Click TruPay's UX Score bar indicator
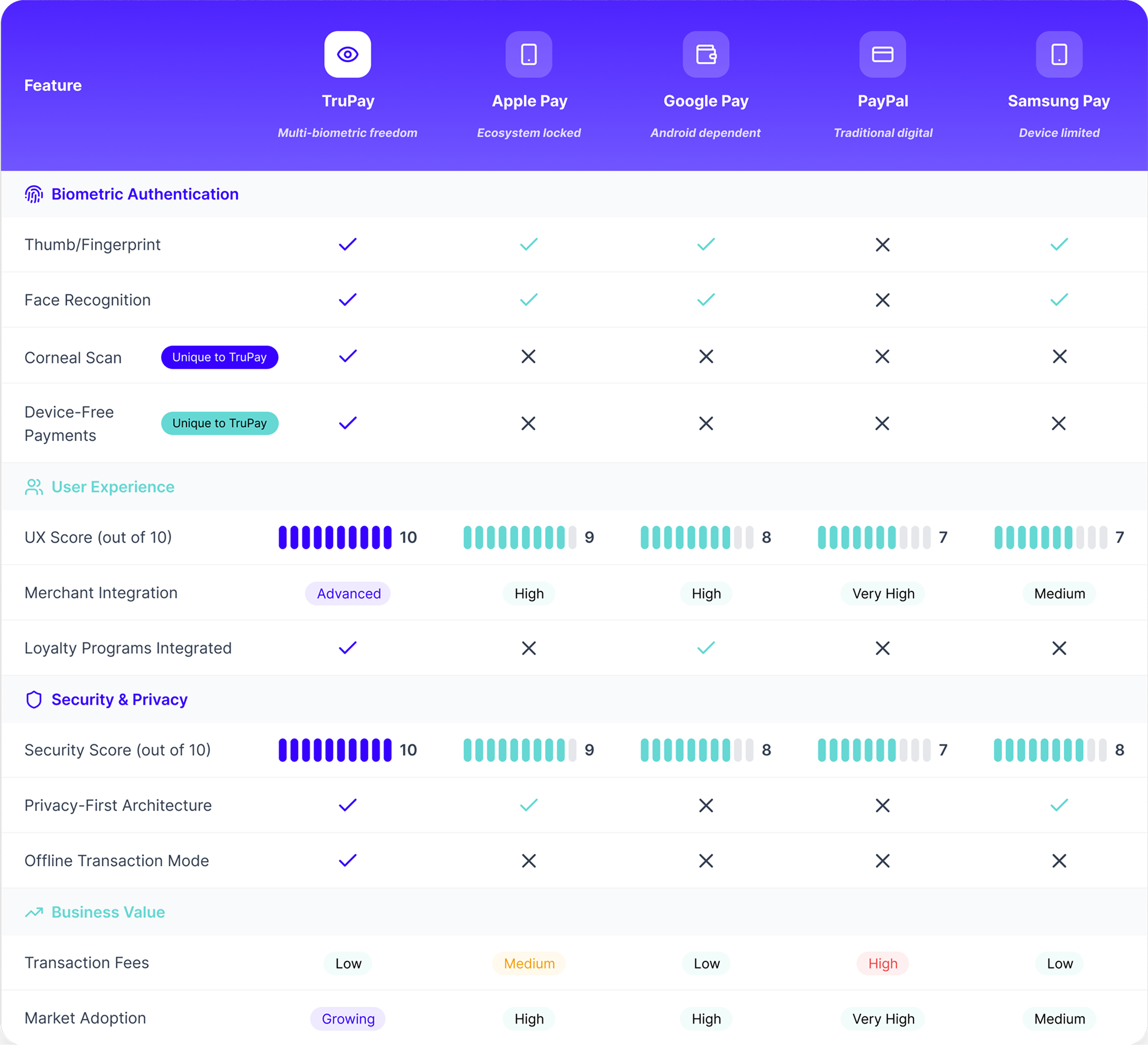This screenshot has height=1045, width=1148. tap(335, 537)
